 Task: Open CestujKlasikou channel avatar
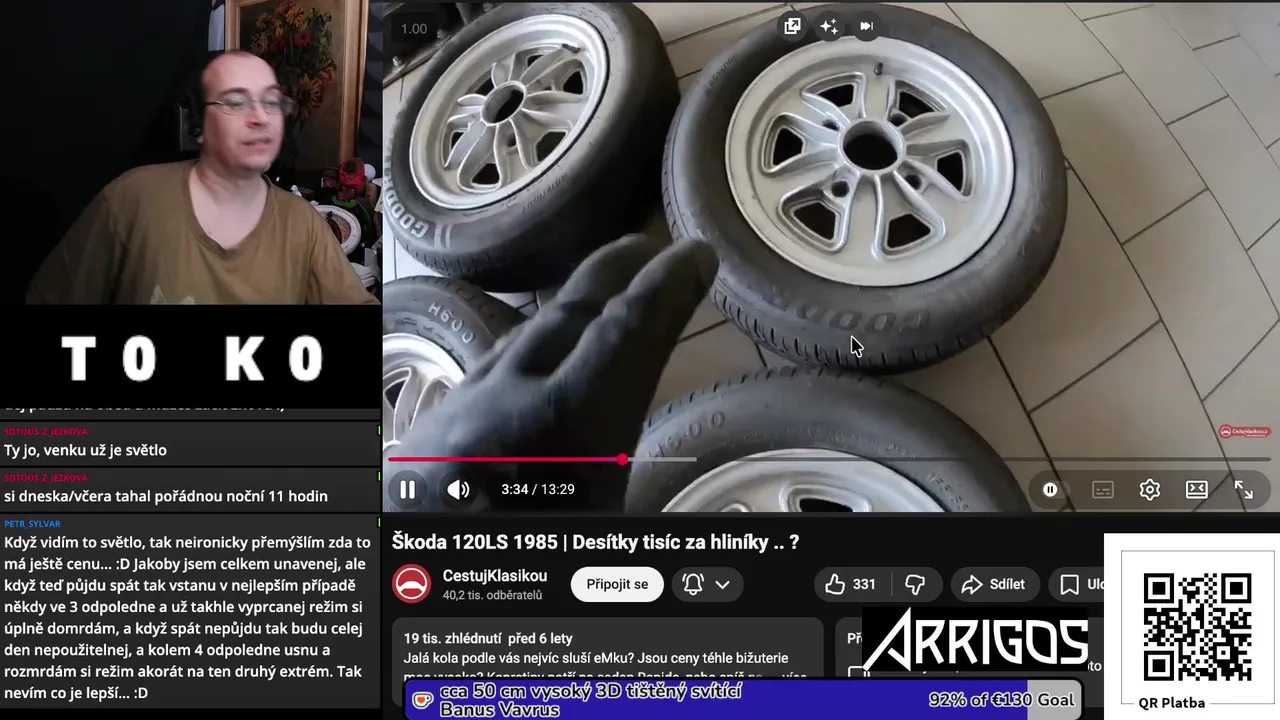tap(411, 584)
